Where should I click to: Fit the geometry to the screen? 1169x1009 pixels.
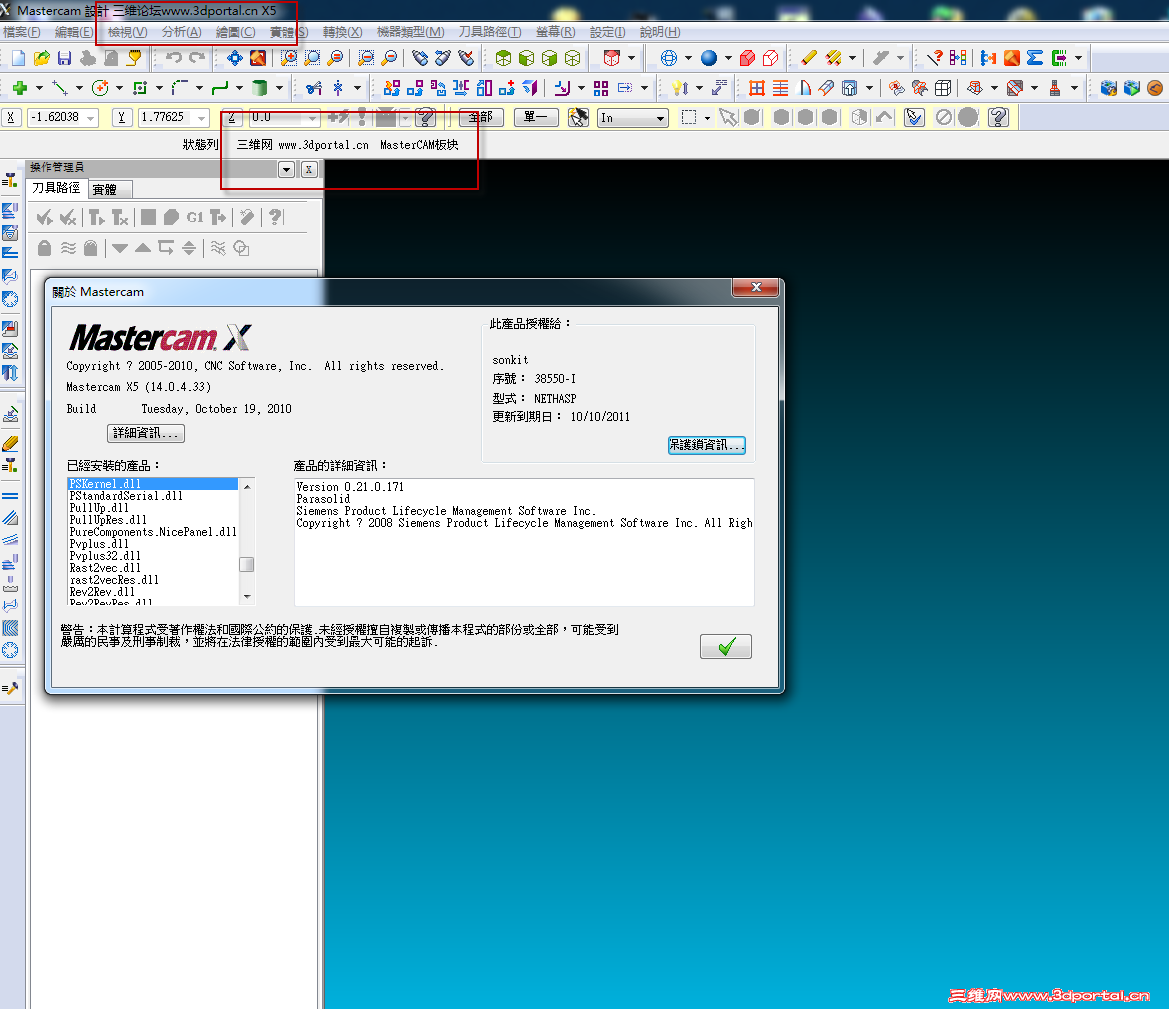point(258,58)
